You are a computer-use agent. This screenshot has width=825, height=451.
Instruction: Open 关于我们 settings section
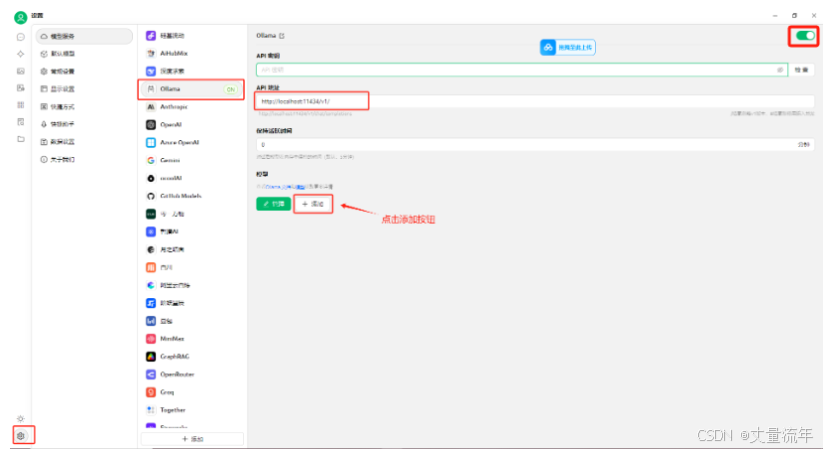click(x=84, y=159)
